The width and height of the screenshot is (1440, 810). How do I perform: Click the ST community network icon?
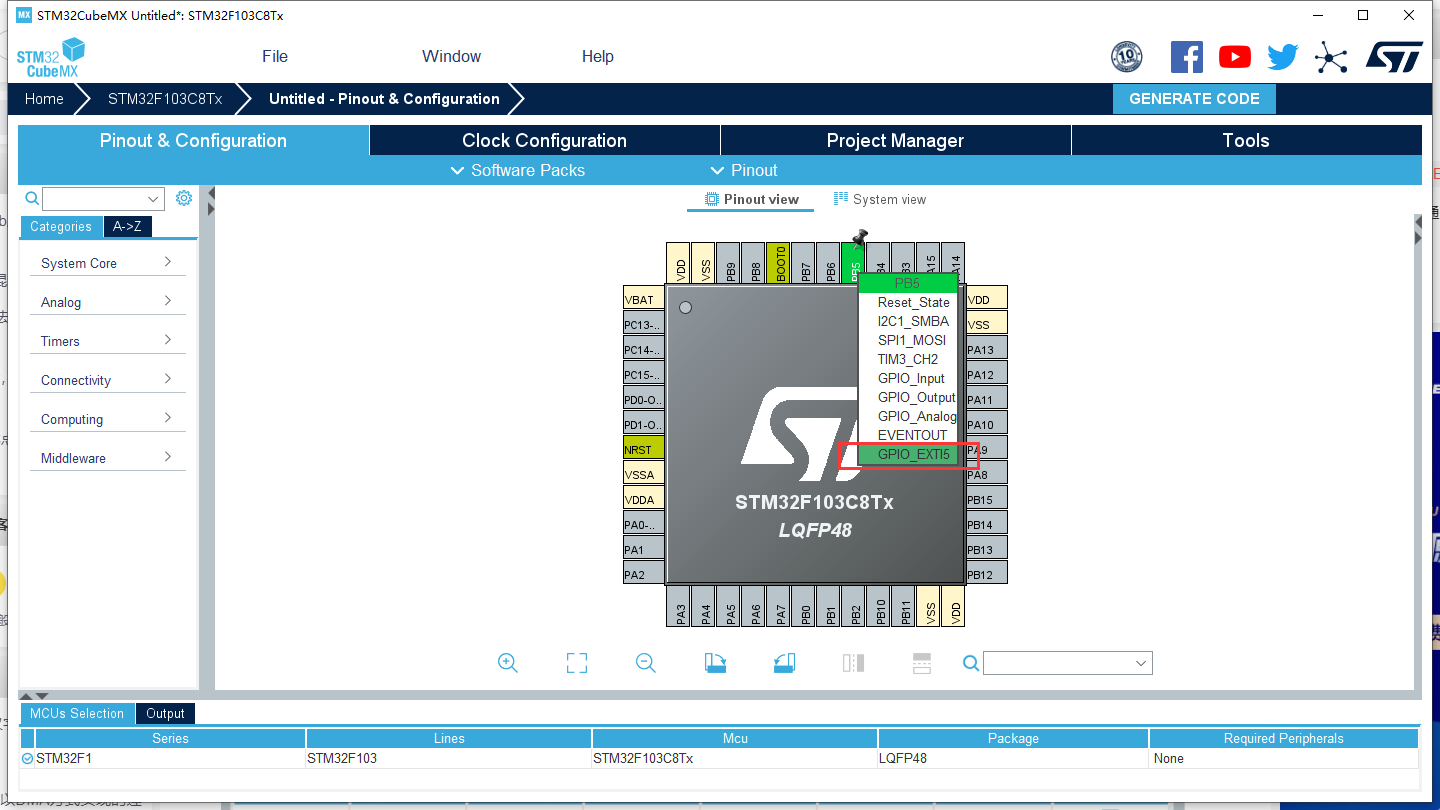[x=1331, y=57]
